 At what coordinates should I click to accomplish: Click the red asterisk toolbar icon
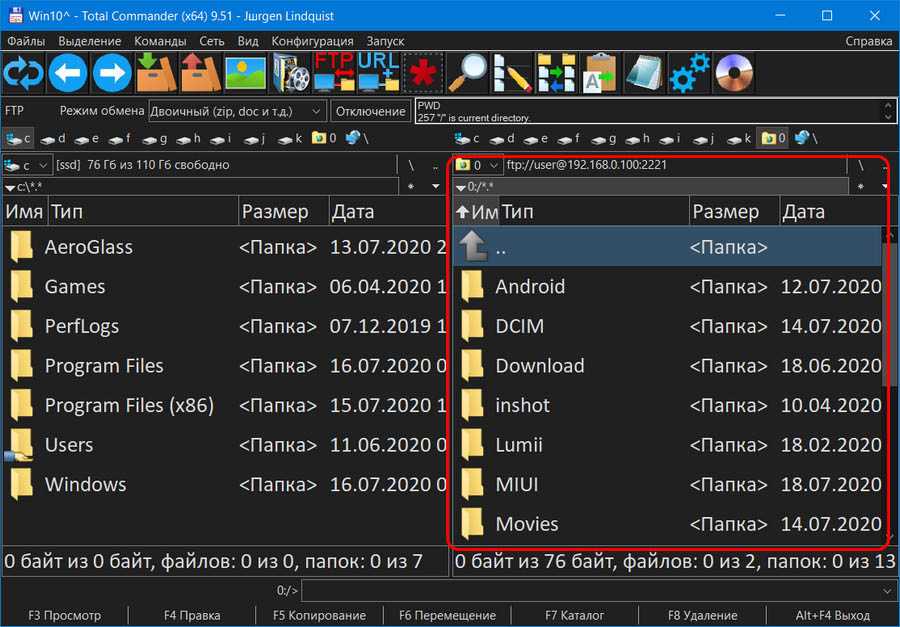pos(423,73)
